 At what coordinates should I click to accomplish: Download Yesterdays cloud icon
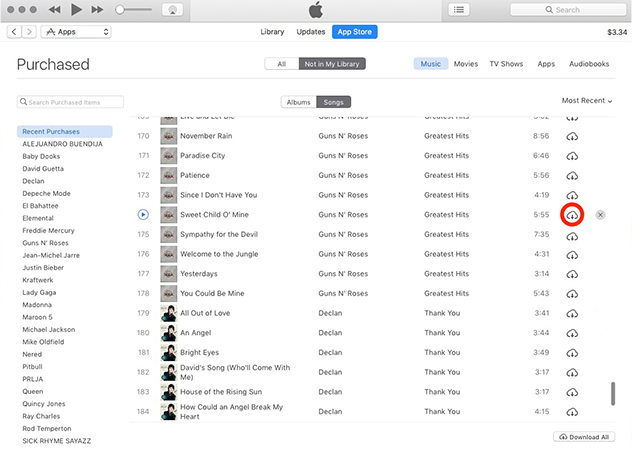point(572,275)
